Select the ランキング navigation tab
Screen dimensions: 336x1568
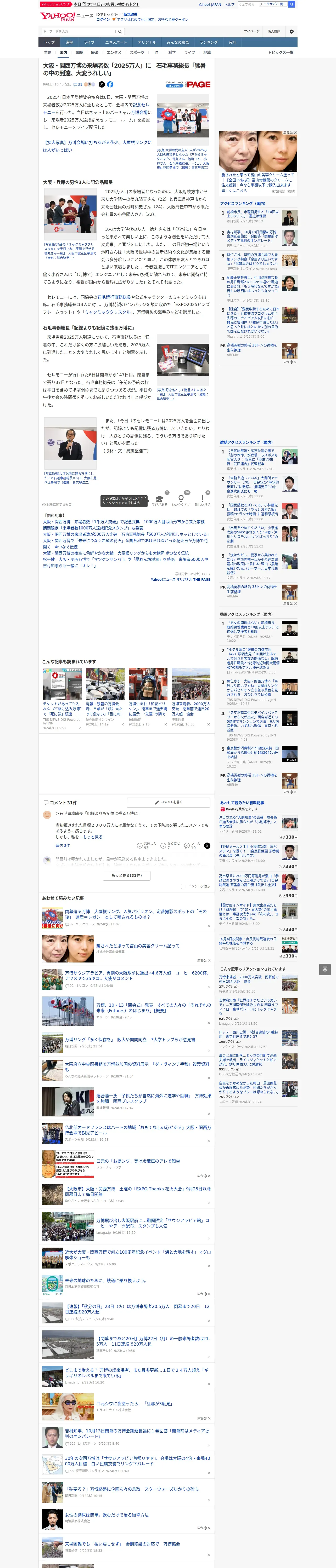209,43
